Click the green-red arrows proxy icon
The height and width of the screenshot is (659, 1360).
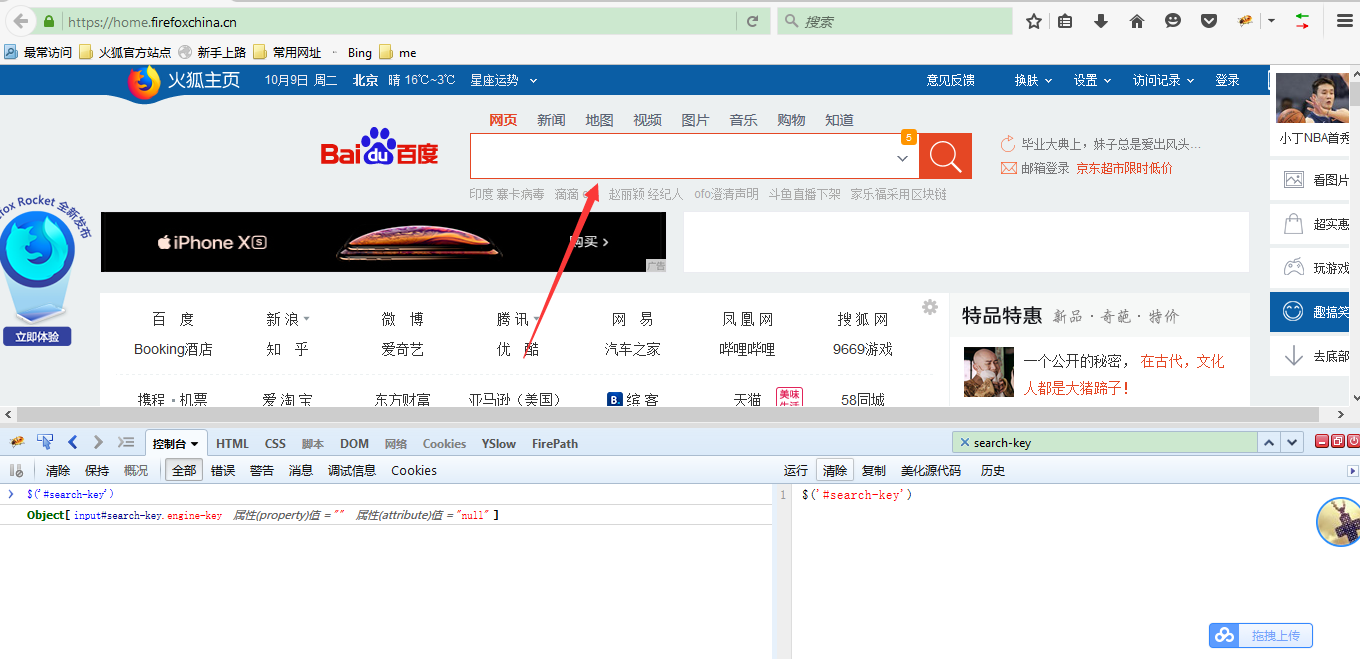point(1302,21)
